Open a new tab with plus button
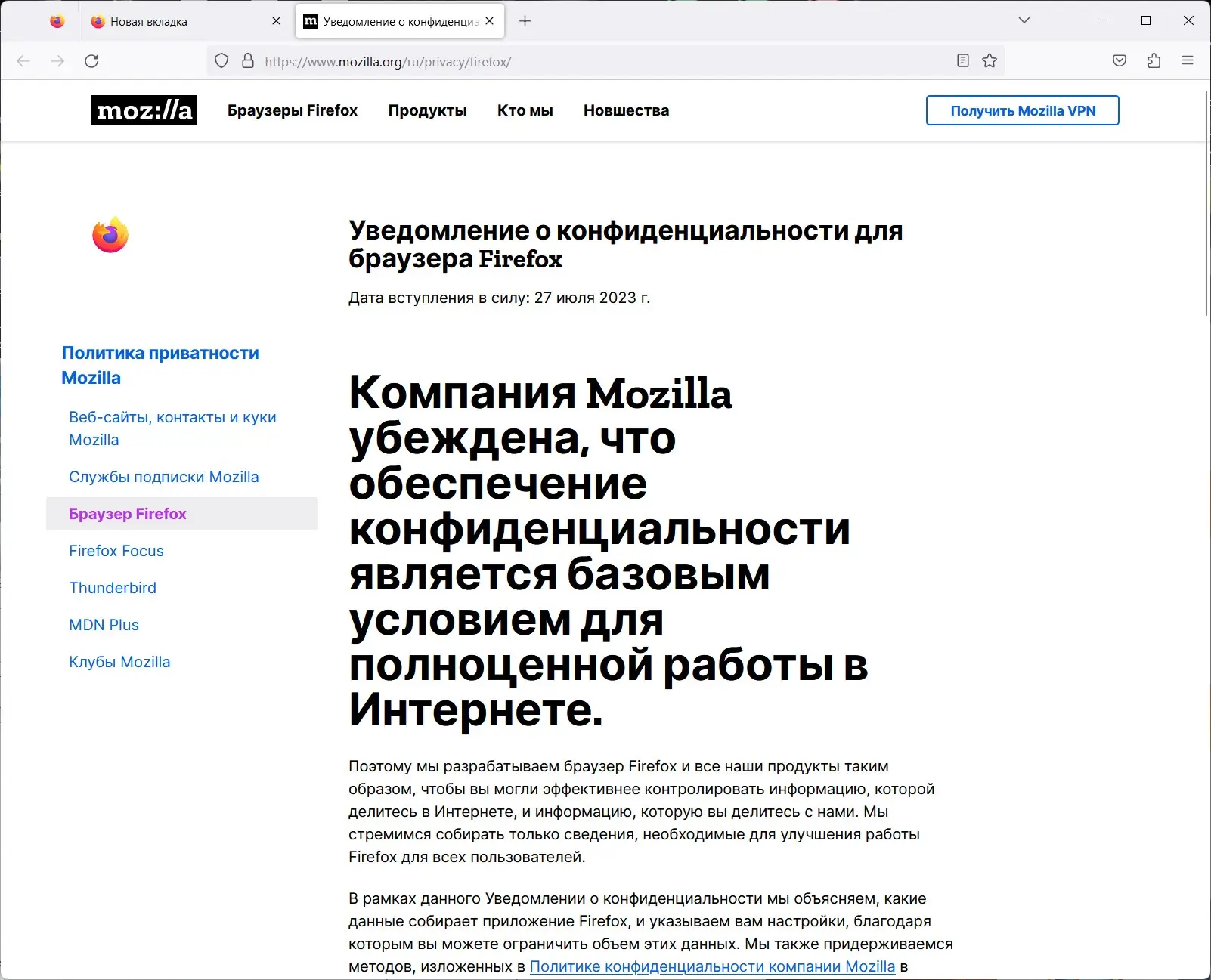 coord(525,21)
